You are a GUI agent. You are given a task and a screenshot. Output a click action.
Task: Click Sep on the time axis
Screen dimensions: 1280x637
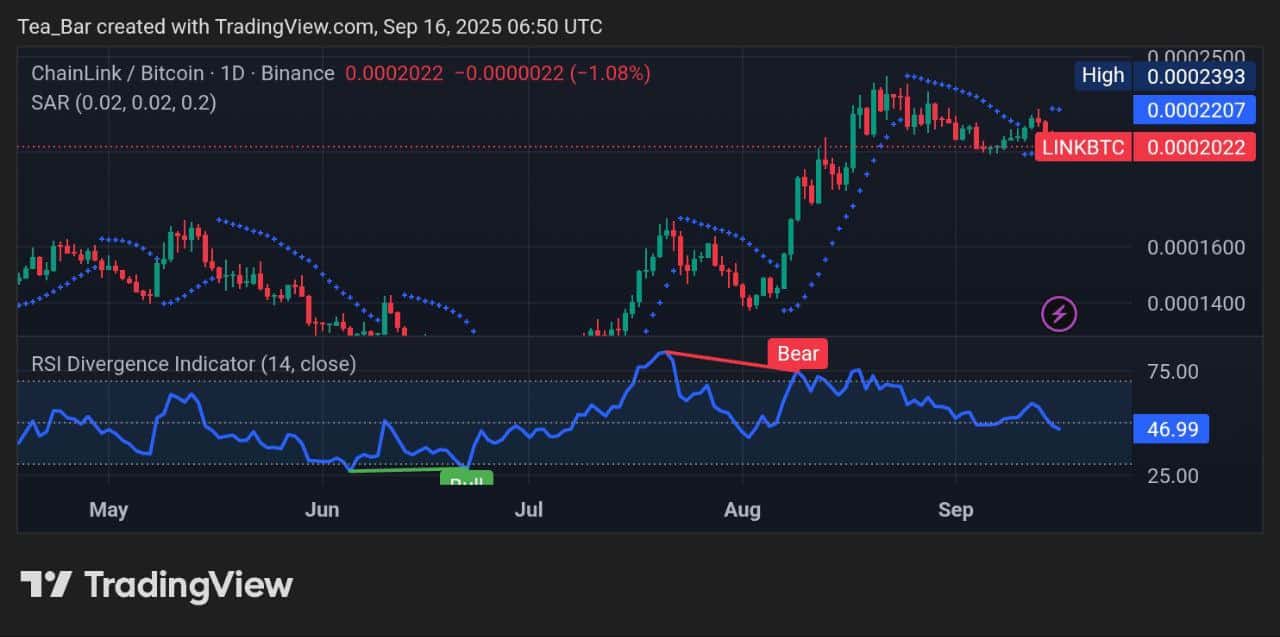pos(956,510)
